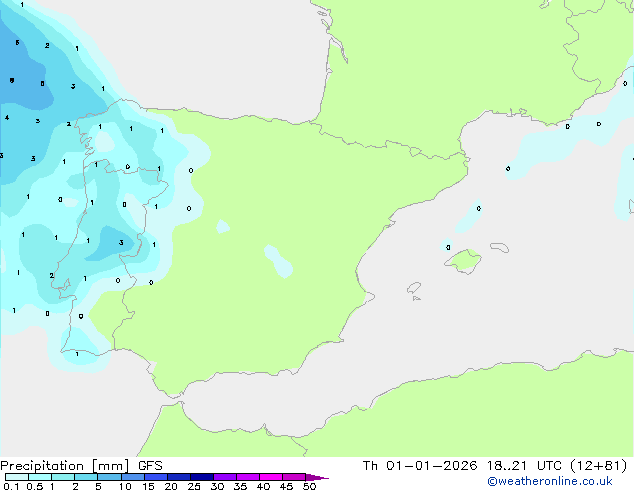Screen dimensions: 634x490
Task: Select the 20–25 mm legend swatch
Action: pyautogui.click(x=179, y=477)
